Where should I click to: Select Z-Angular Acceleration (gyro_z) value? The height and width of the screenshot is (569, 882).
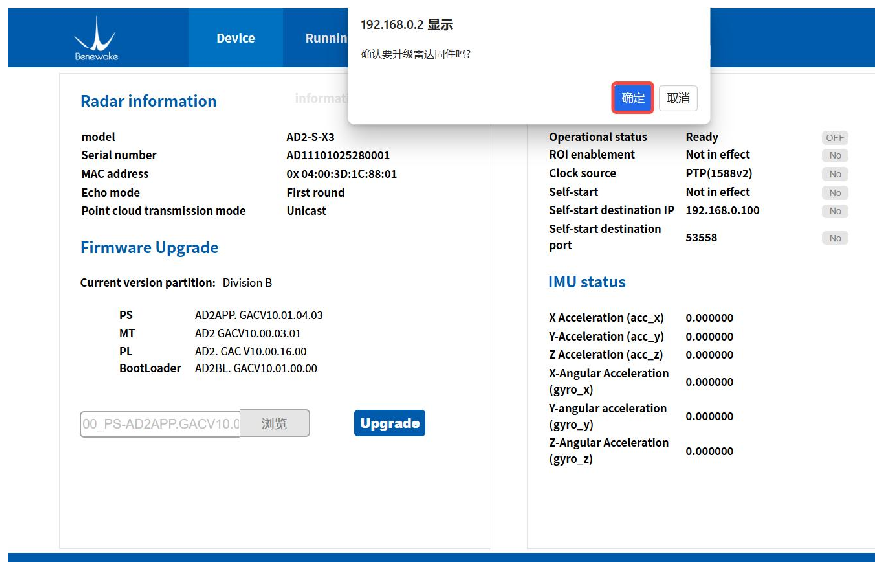[x=709, y=451]
